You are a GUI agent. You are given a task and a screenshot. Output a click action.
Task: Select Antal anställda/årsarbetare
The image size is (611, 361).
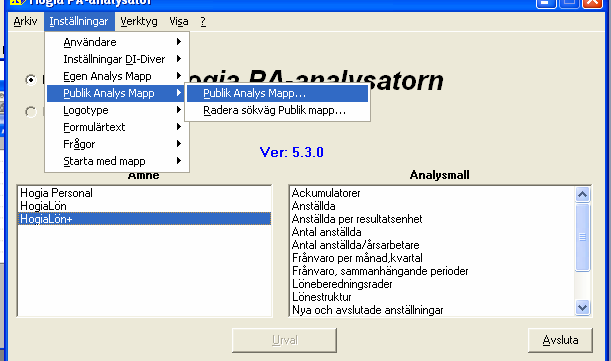click(432, 245)
